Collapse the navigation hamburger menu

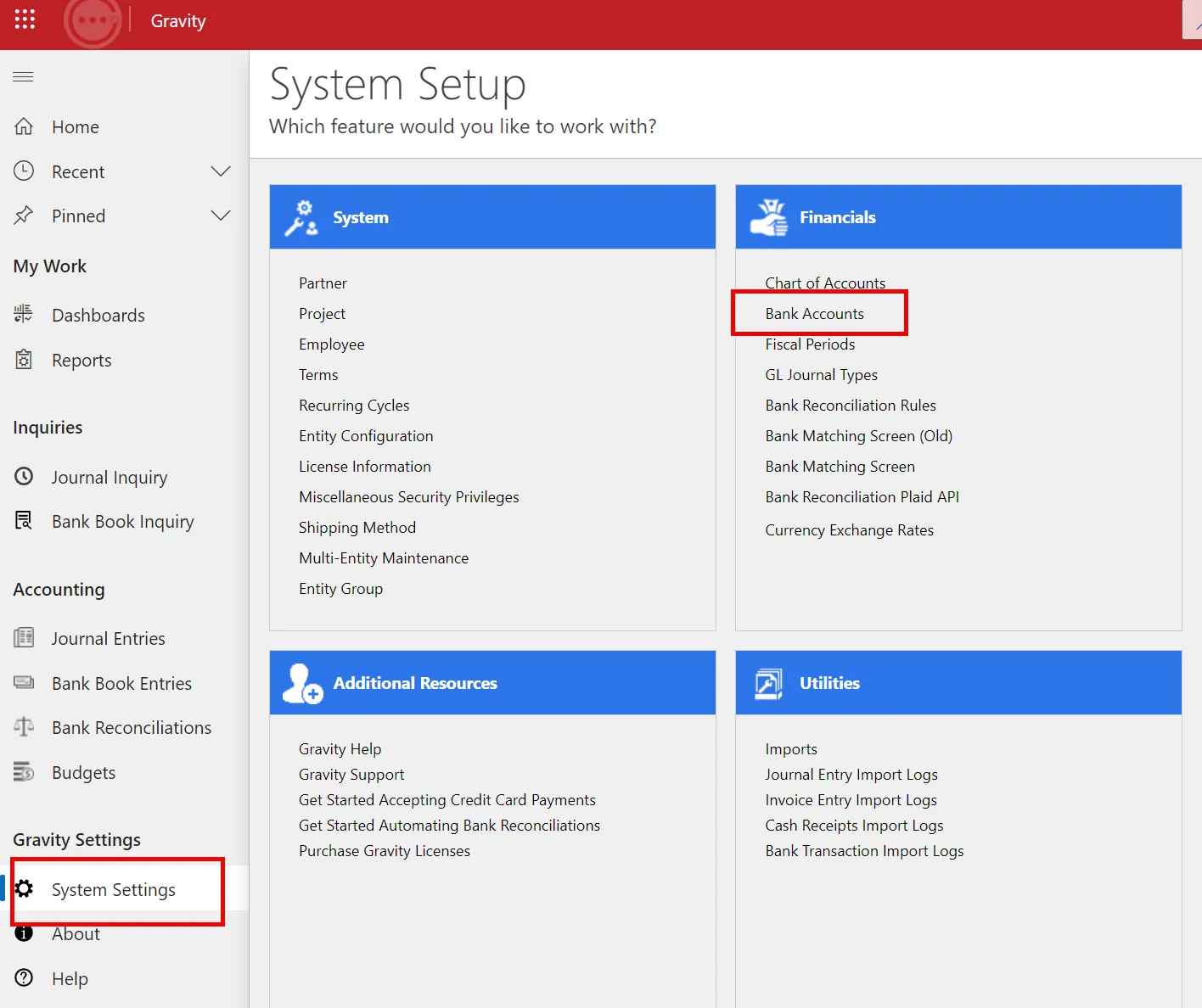23,76
